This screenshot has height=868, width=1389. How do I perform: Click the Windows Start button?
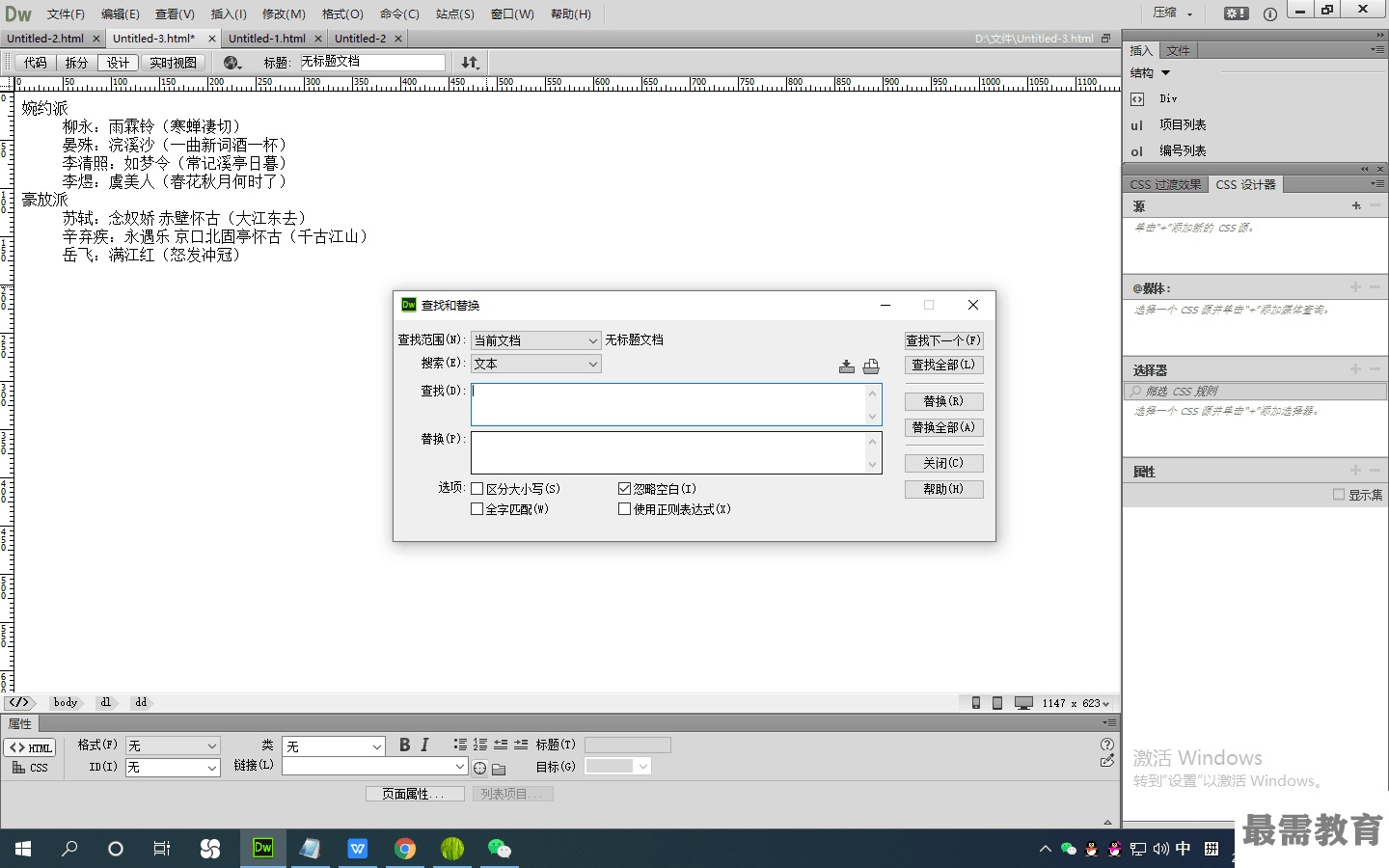click(23, 849)
